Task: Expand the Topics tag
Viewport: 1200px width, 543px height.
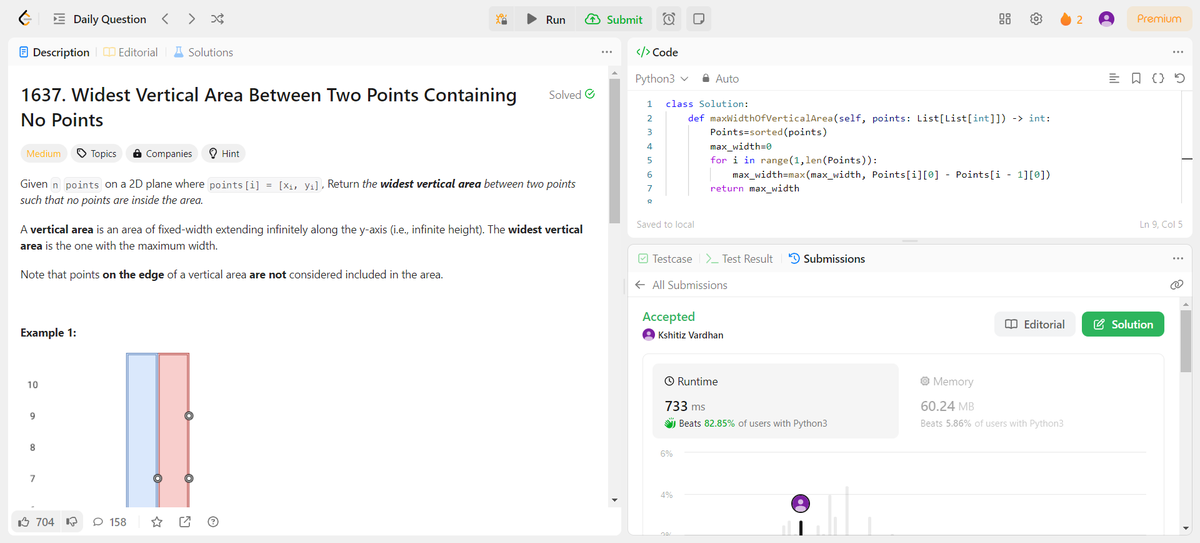Action: click(97, 154)
